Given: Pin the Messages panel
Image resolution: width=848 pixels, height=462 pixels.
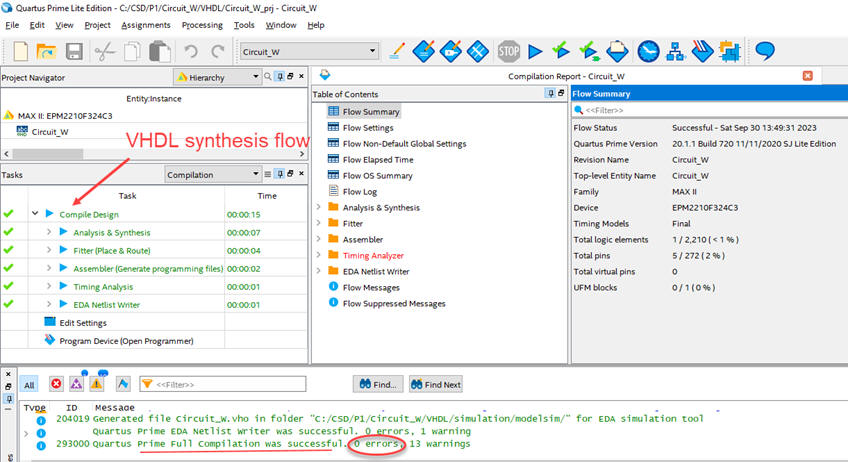Looking at the screenshot, I should coord(9,399).
